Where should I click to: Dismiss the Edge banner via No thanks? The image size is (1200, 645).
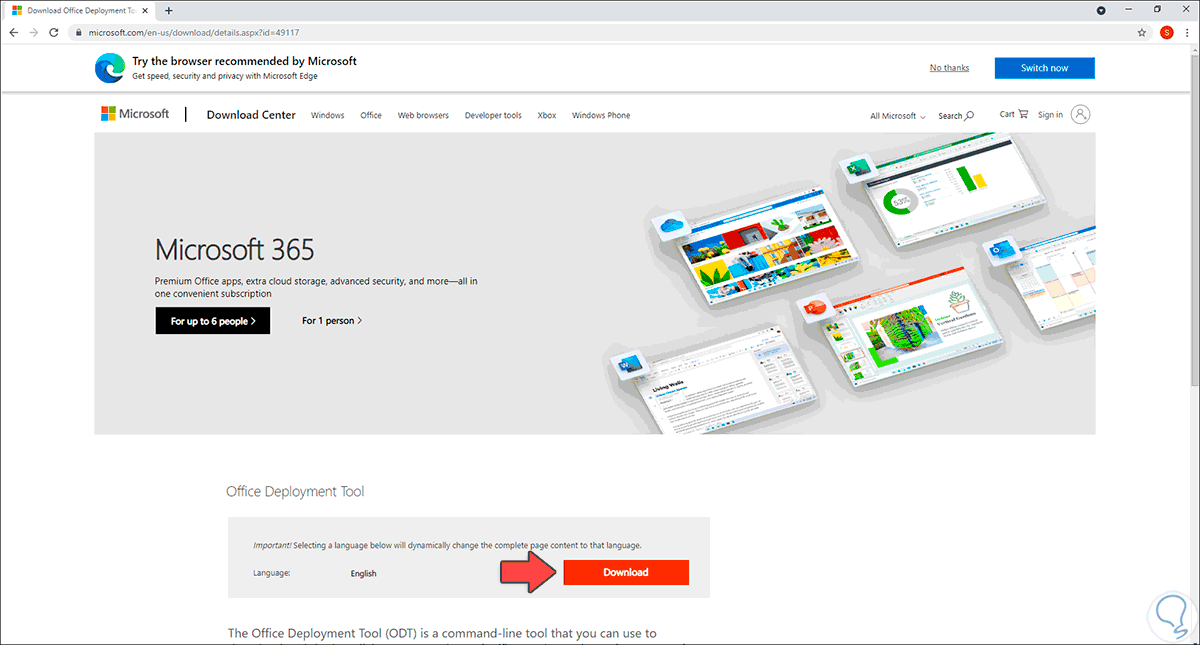coord(948,67)
